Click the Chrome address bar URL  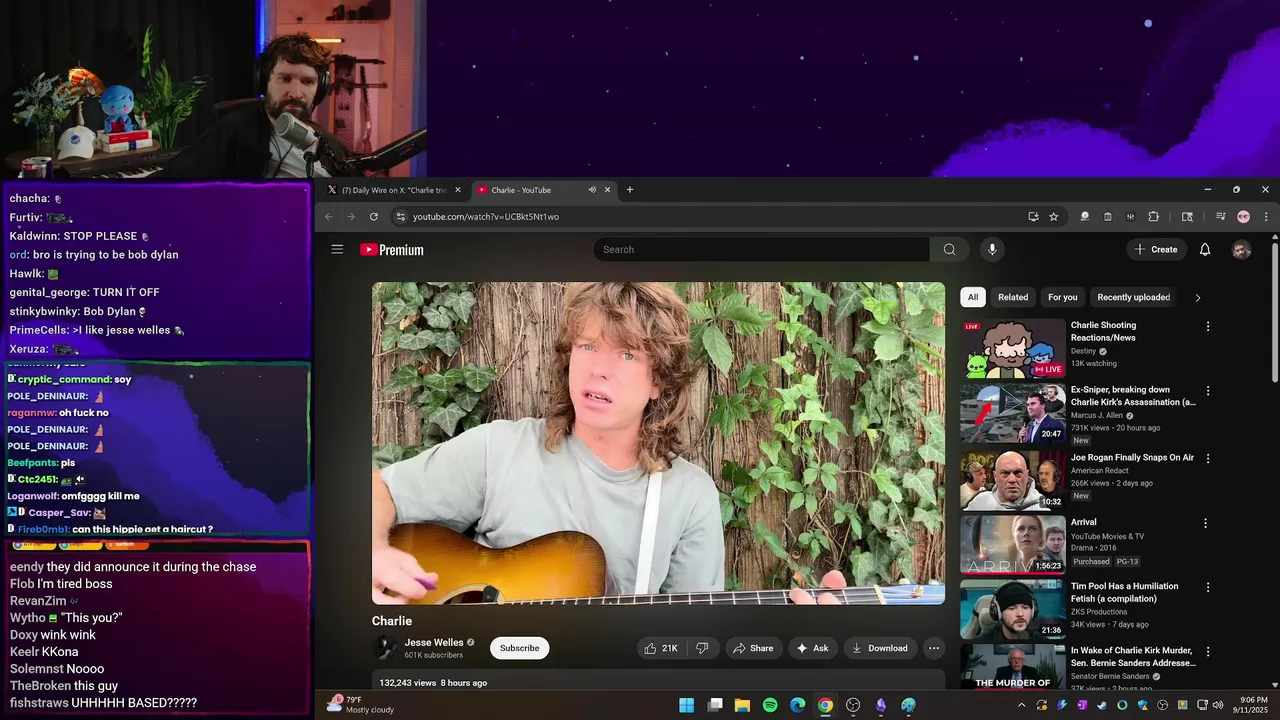point(486,217)
